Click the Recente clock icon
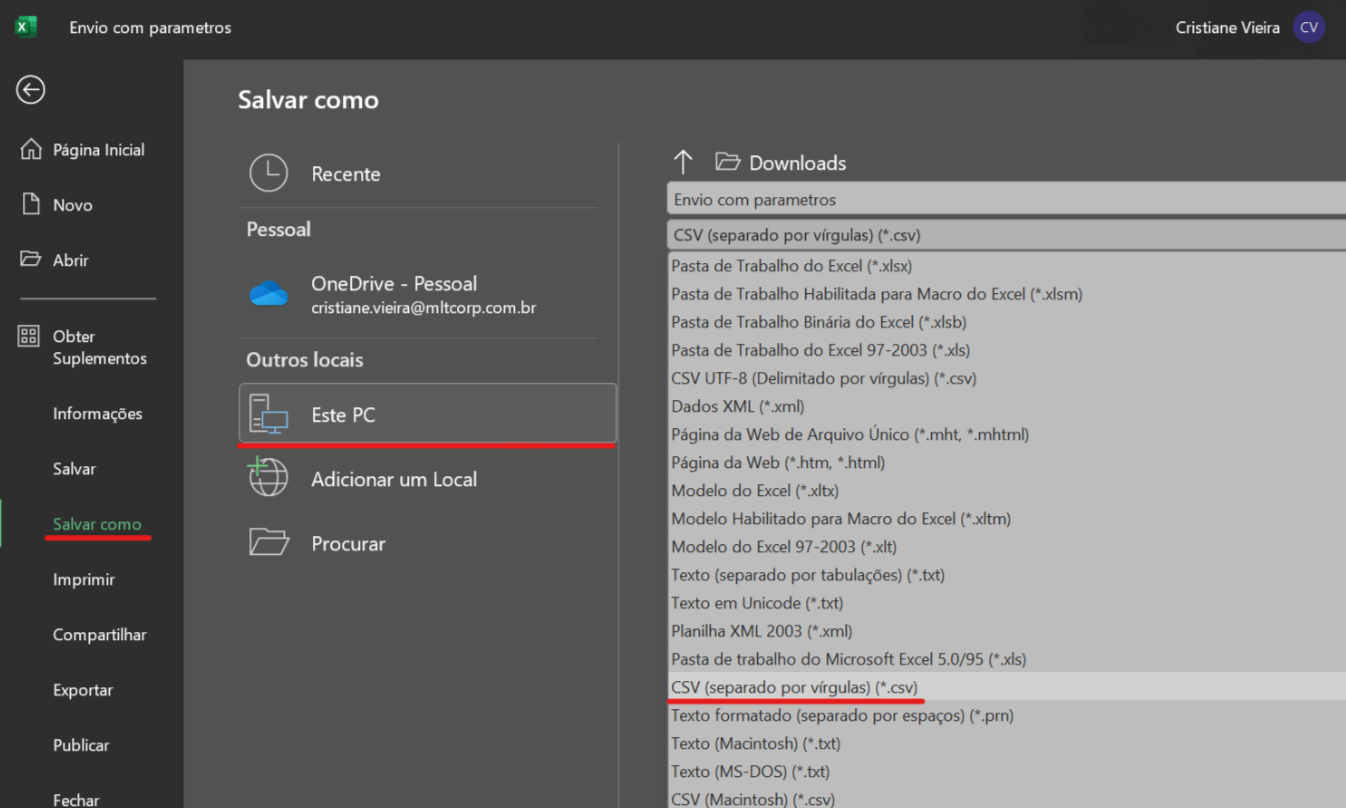1346x808 pixels. tap(268, 173)
